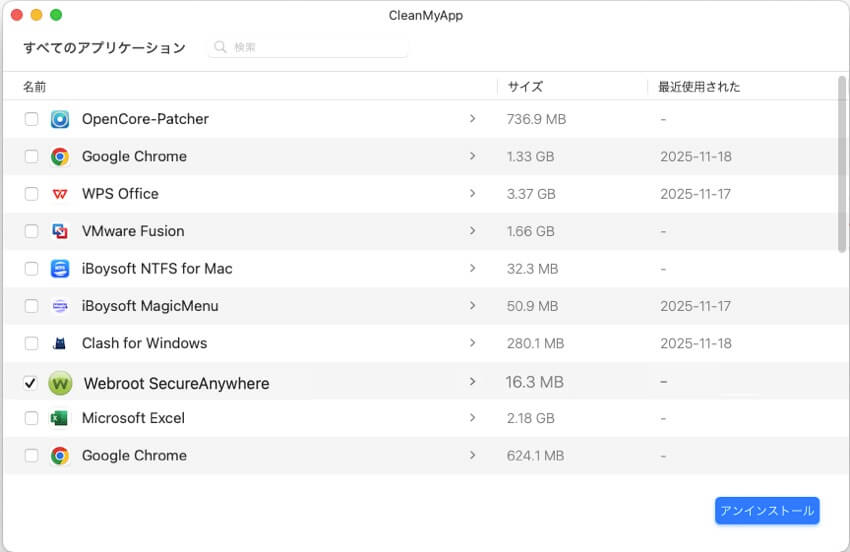Expand WPS Office details chevron
The width and height of the screenshot is (850, 552).
click(472, 193)
